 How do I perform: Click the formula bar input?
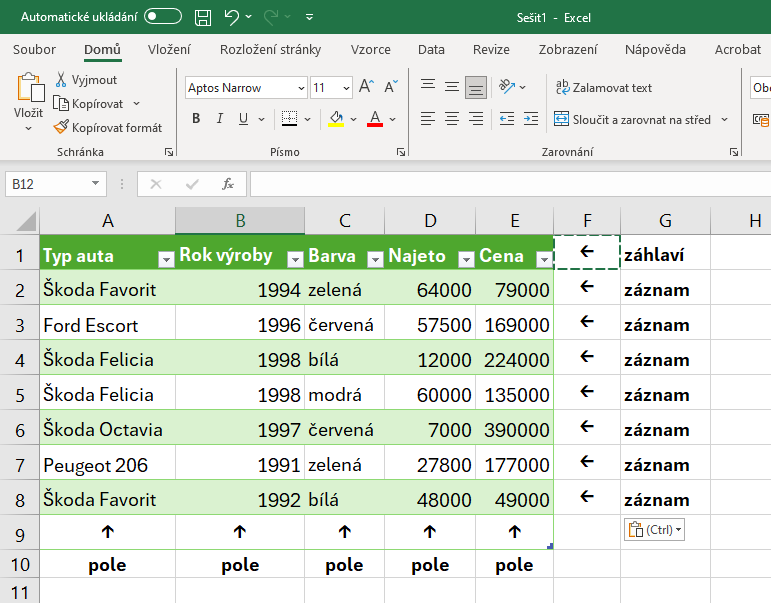pyautogui.click(x=510, y=184)
